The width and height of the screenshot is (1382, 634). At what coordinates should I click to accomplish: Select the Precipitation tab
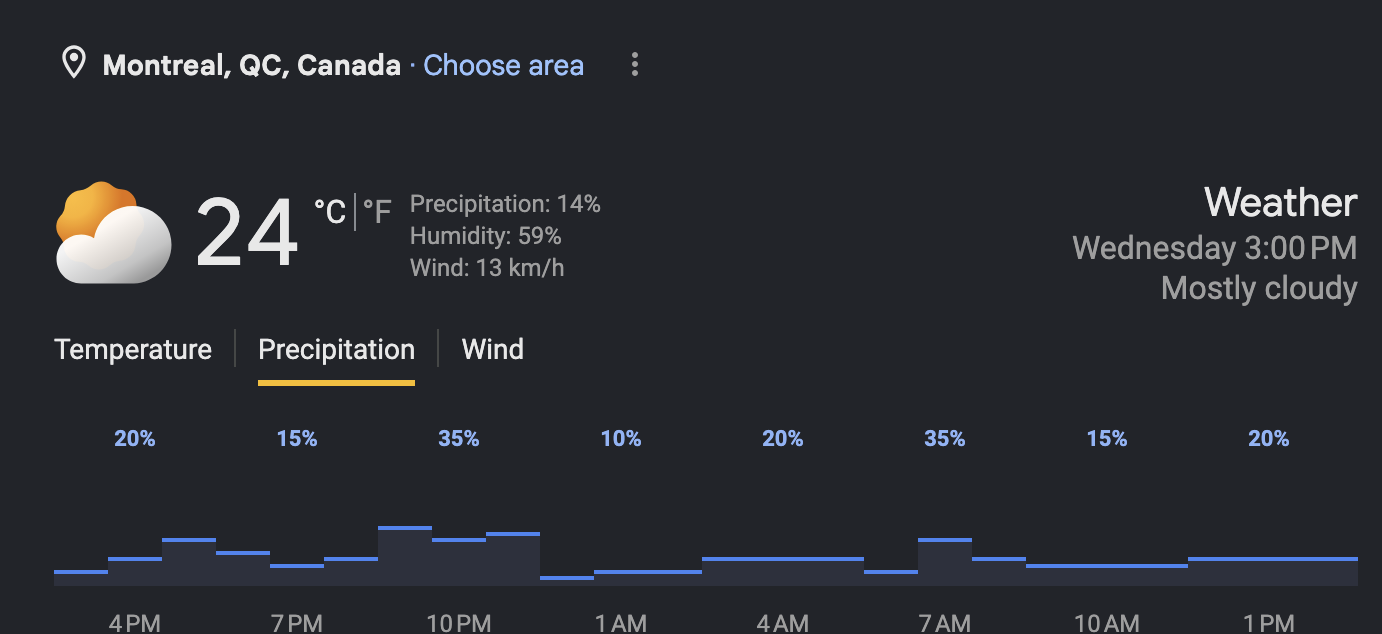point(336,350)
